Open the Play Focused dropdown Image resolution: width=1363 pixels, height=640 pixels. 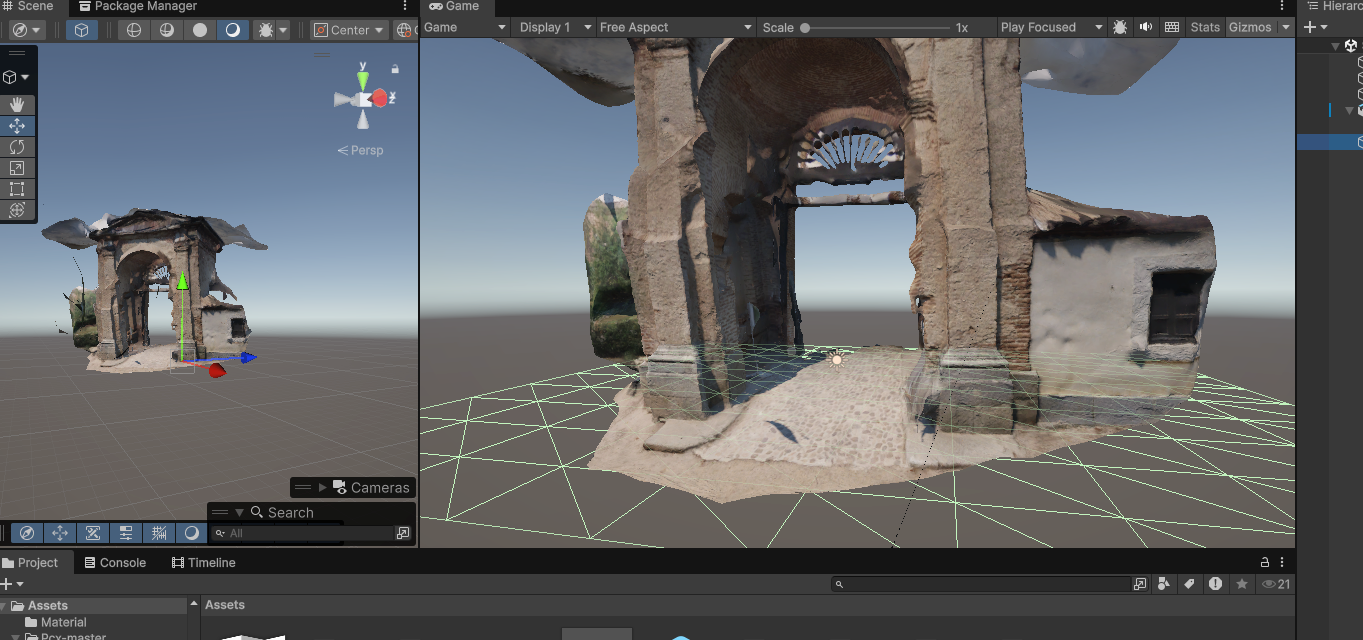[1052, 27]
